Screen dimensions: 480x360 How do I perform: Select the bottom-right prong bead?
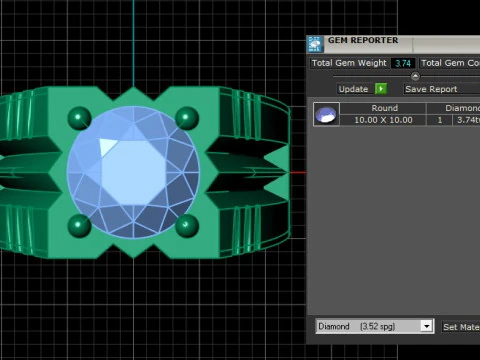coord(187,226)
